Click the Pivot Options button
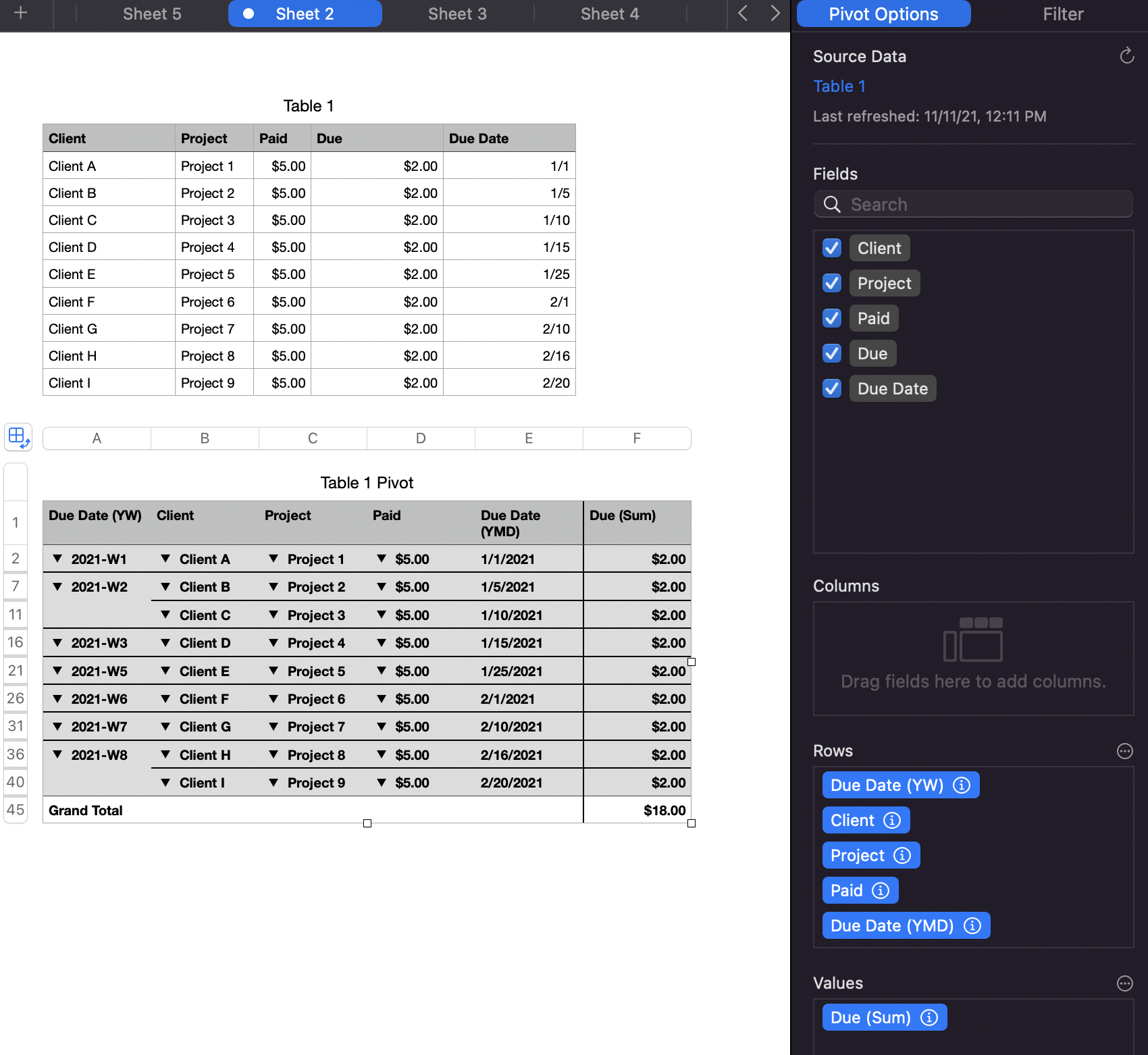Screen dimensions: 1148x1055 pos(883,13)
